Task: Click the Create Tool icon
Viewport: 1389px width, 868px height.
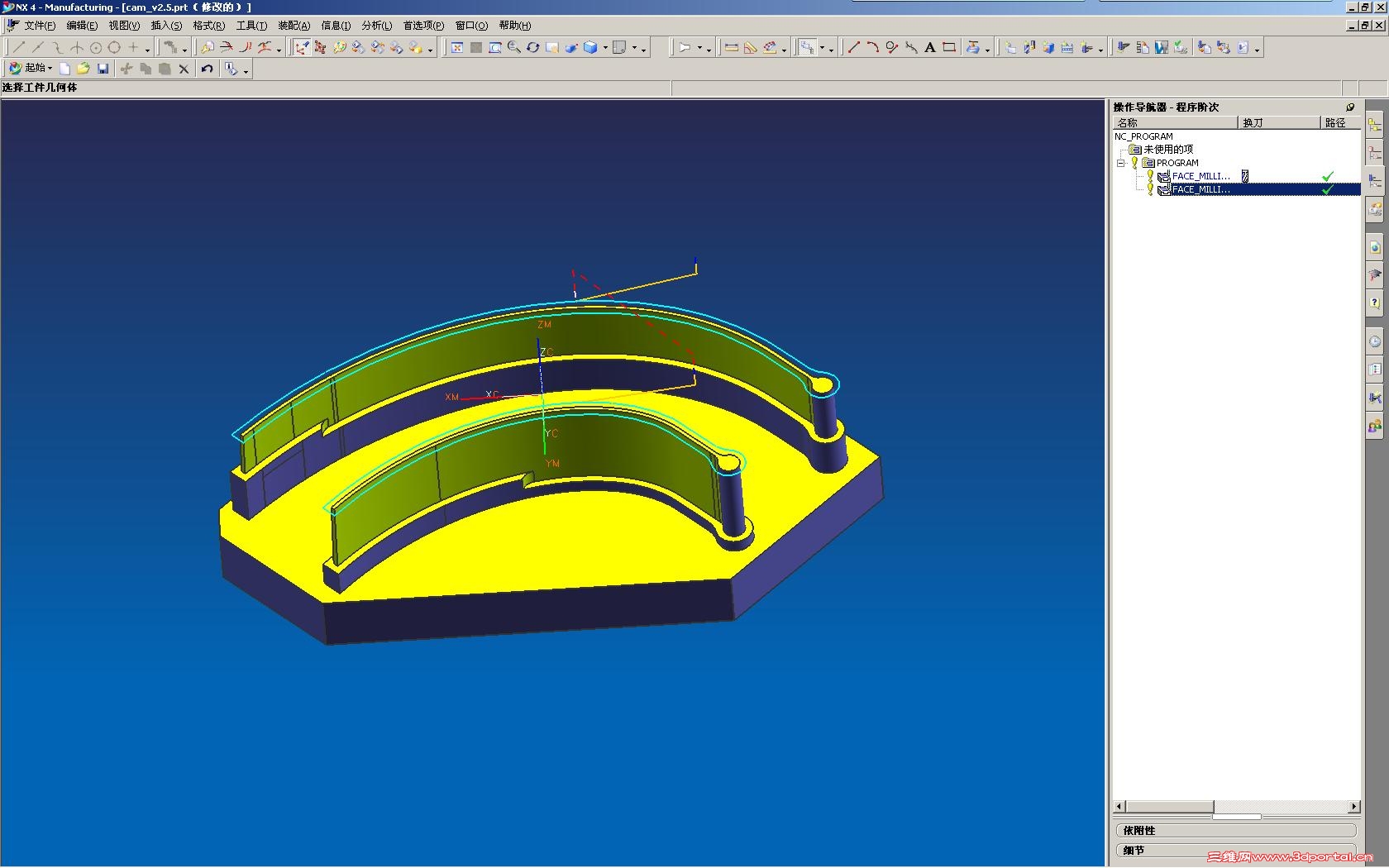Action: click(x=1029, y=48)
